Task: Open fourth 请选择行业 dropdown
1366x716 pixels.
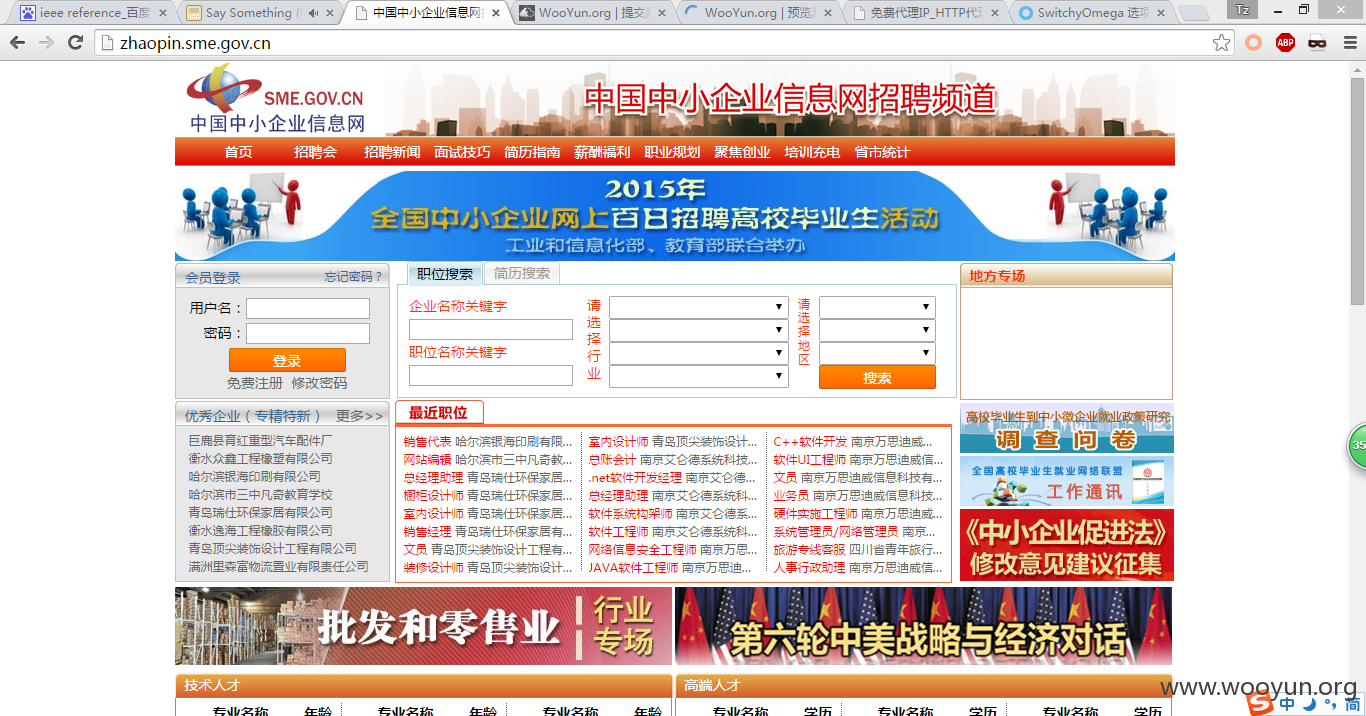Action: pyautogui.click(x=699, y=376)
